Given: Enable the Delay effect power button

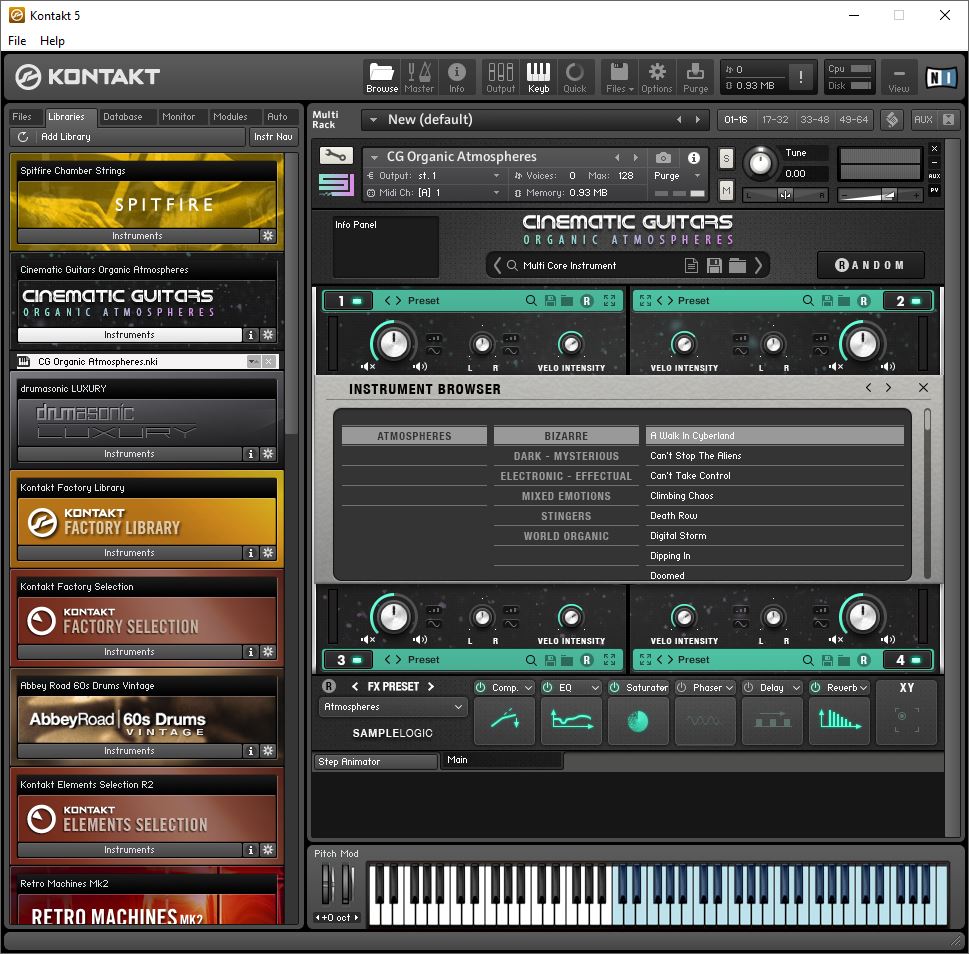Looking at the screenshot, I should pyautogui.click(x=748, y=687).
